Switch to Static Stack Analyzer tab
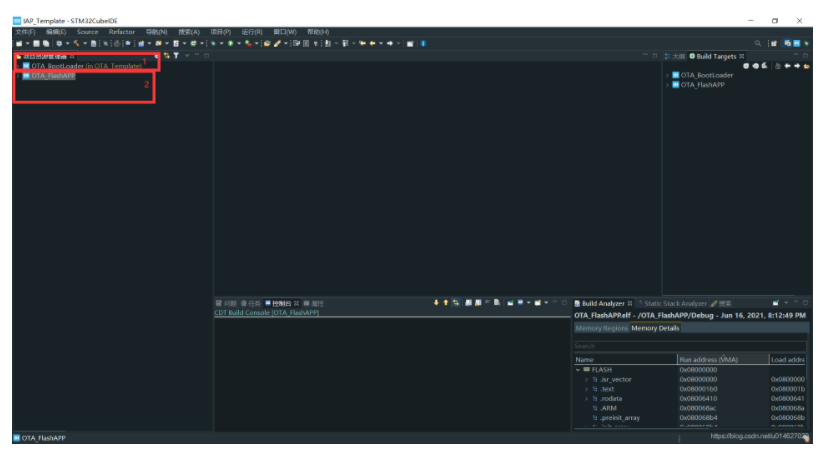 [x=674, y=303]
